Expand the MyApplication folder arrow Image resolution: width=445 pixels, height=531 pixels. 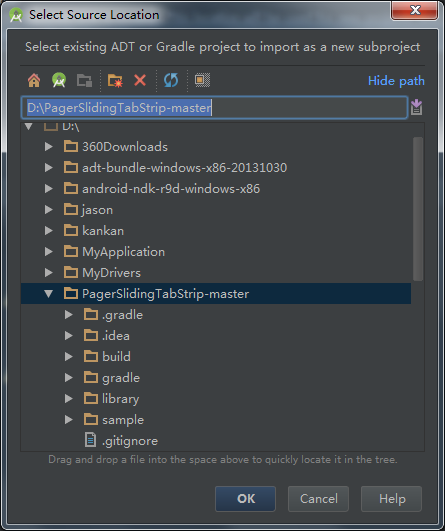[49, 252]
